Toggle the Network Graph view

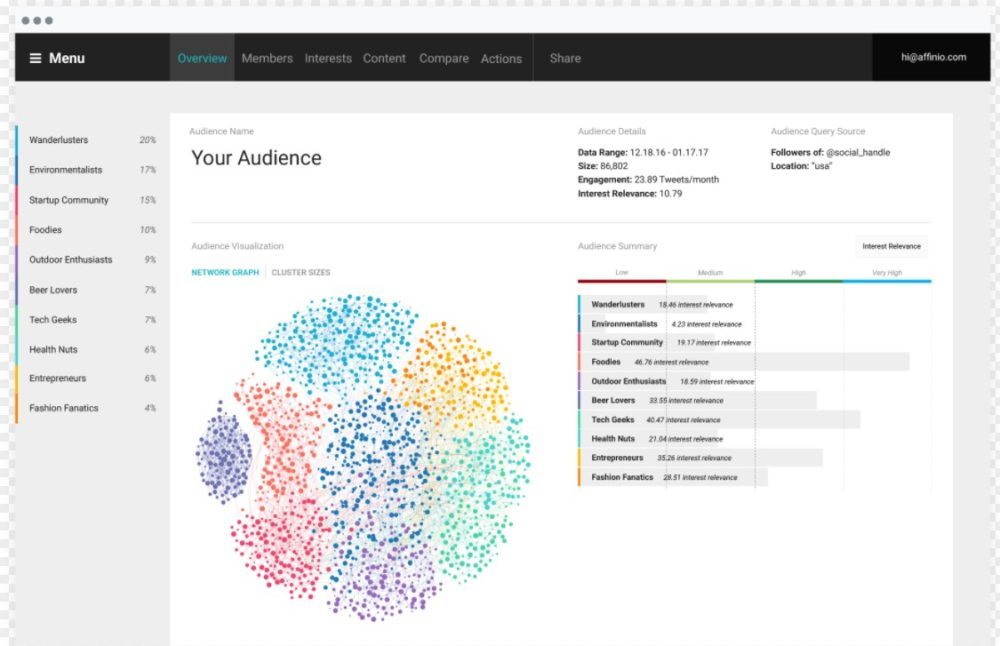[x=225, y=272]
